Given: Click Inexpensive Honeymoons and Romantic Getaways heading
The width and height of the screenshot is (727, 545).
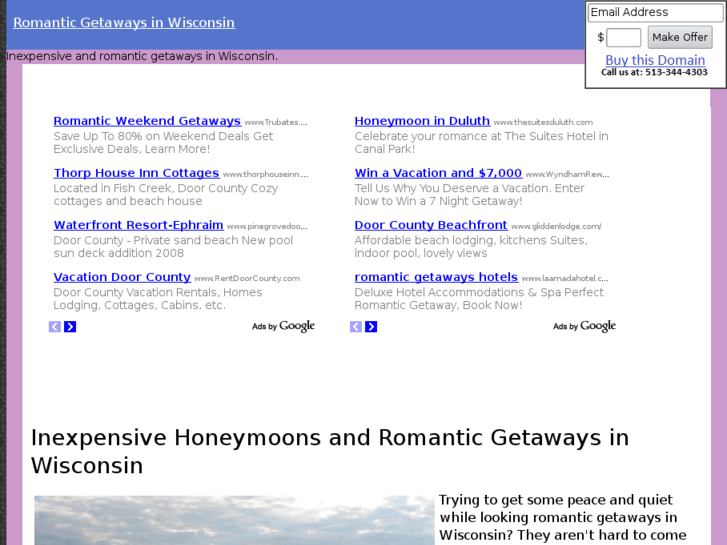Looking at the screenshot, I should pyautogui.click(x=330, y=451).
